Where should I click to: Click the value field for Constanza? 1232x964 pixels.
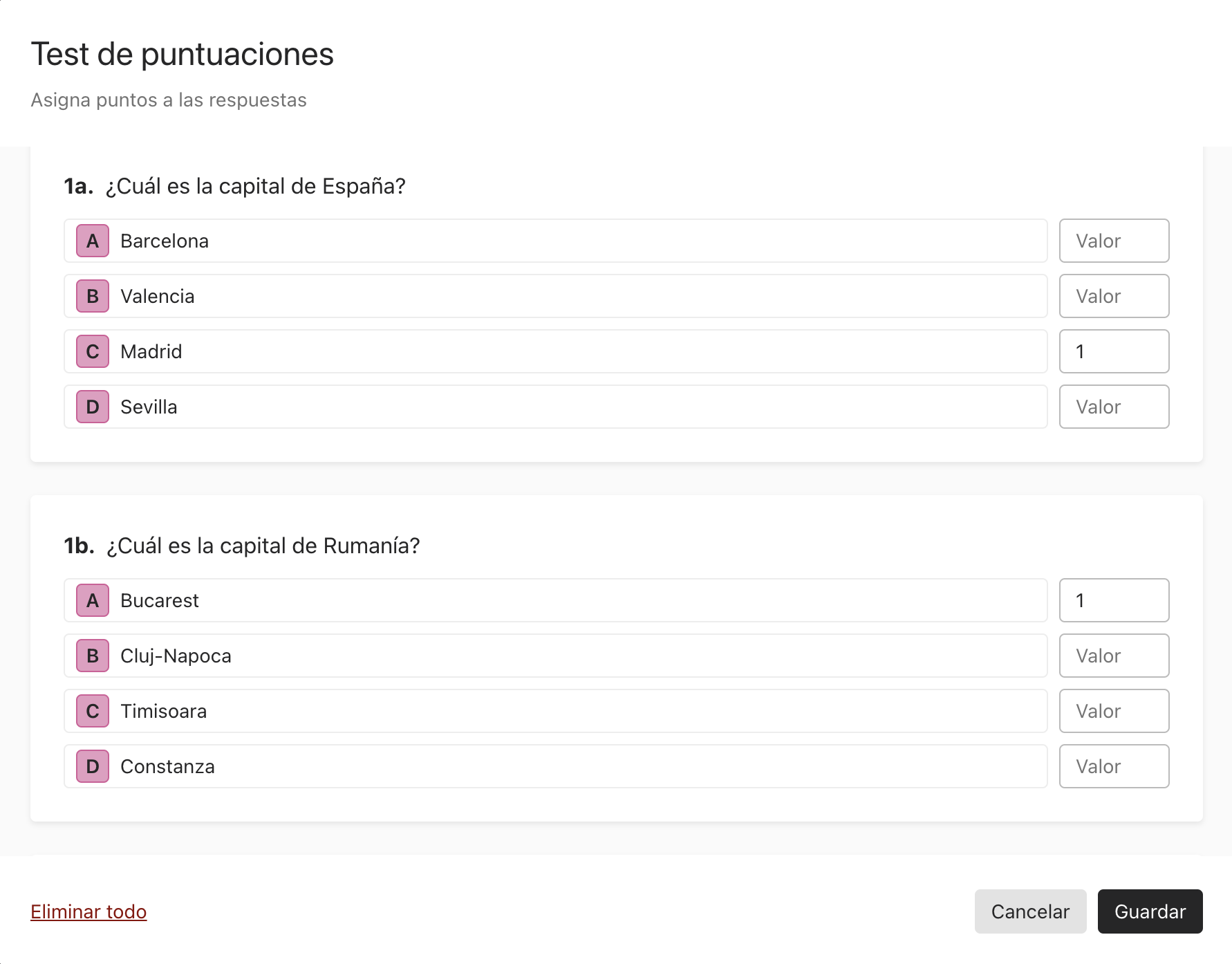(1114, 766)
